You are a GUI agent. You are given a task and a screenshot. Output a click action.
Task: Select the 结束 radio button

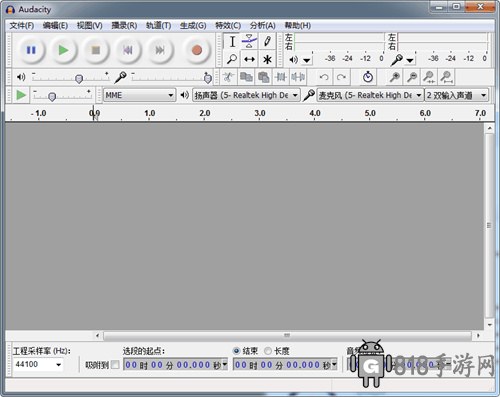tap(236, 351)
